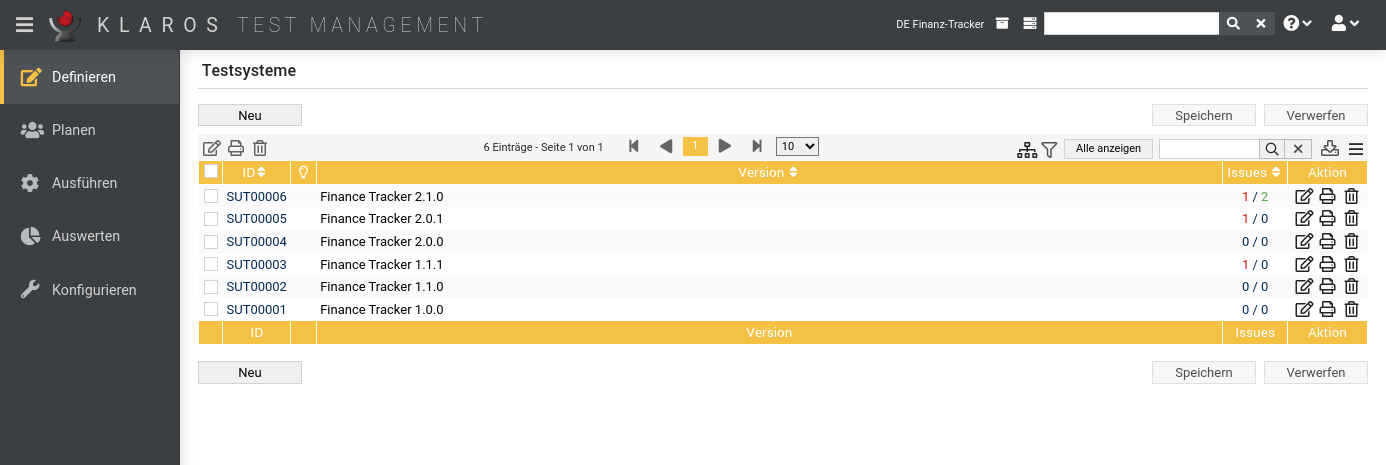This screenshot has height=465, width=1386.
Task: Go to next page of entries
Action: click(725, 146)
